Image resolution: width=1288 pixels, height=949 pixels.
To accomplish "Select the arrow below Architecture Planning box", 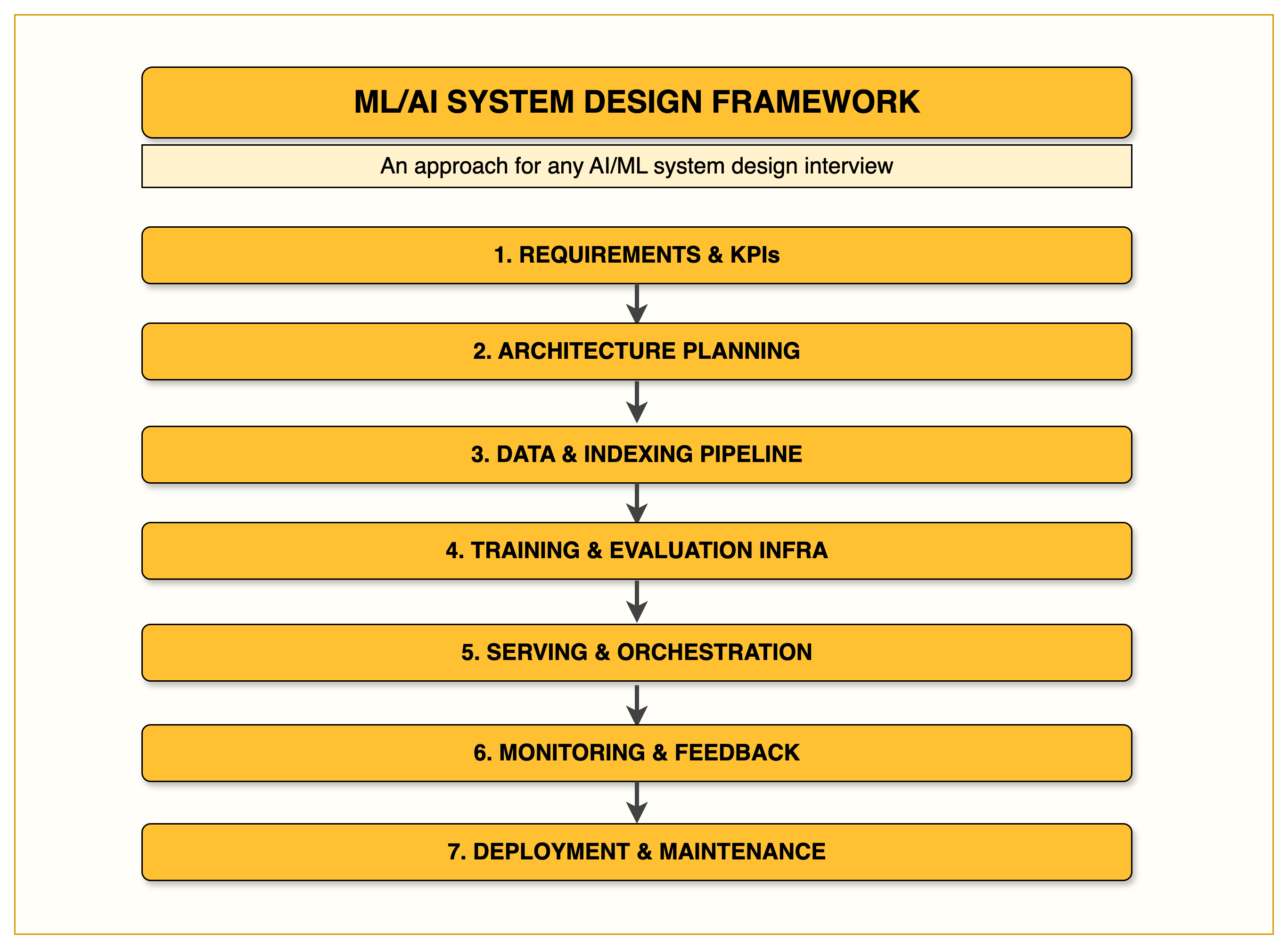I will pos(636,401).
